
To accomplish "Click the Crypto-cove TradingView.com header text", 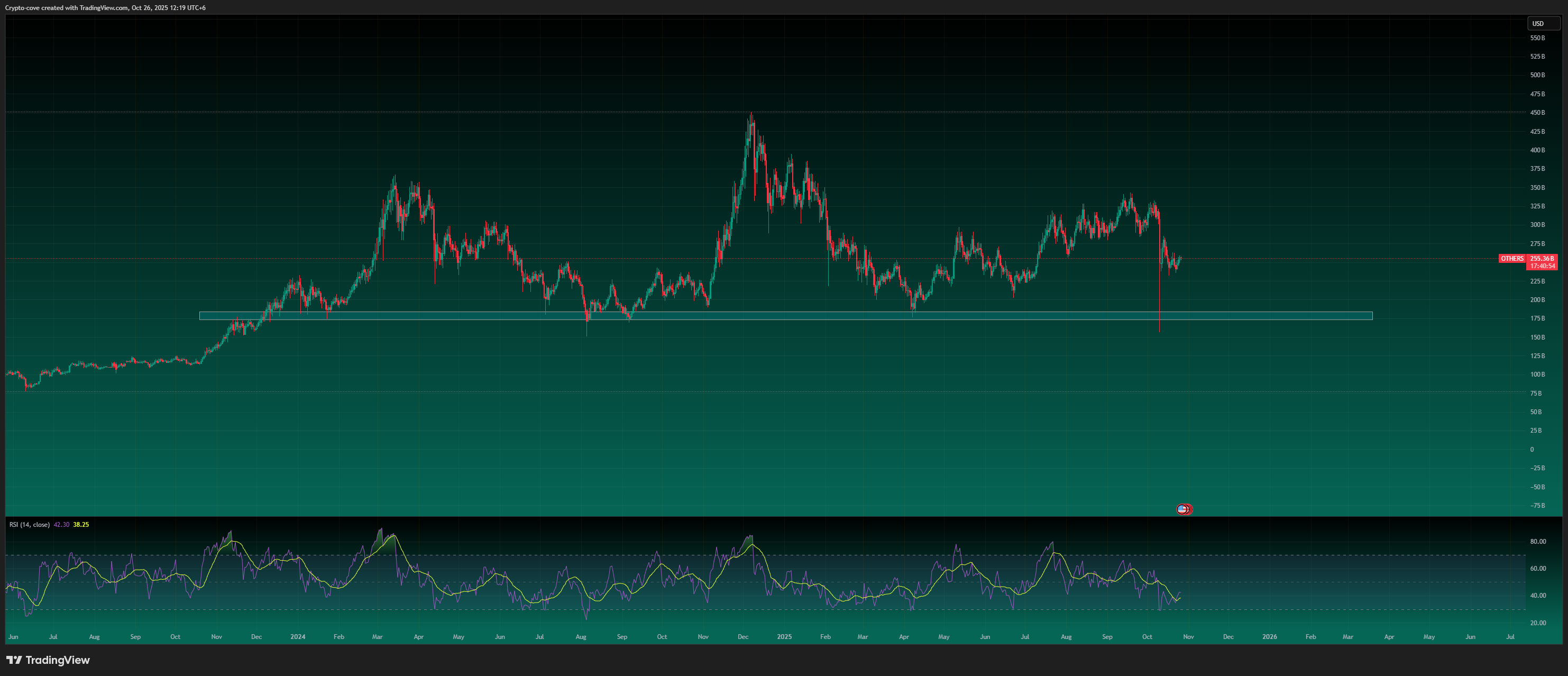I will pyautogui.click(x=105, y=8).
